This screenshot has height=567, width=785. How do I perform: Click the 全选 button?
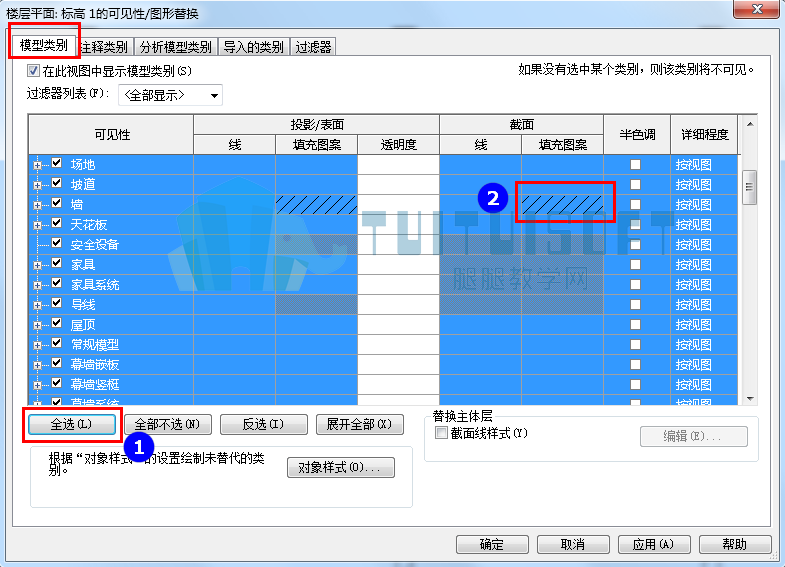pyautogui.click(x=72, y=424)
